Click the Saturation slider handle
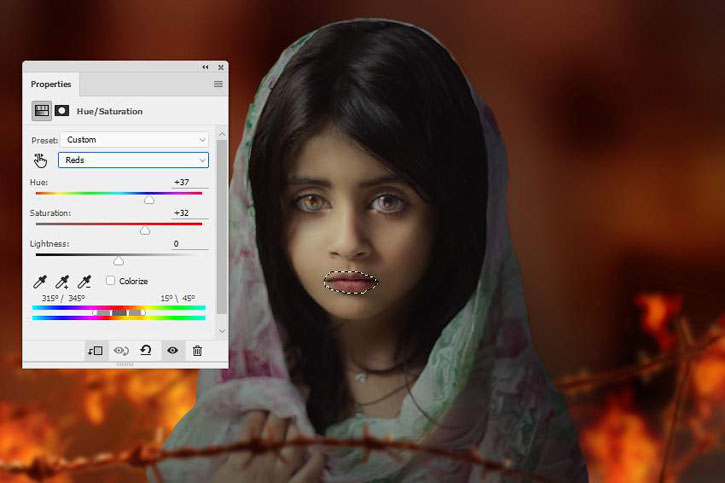This screenshot has height=483, width=725. tap(145, 230)
